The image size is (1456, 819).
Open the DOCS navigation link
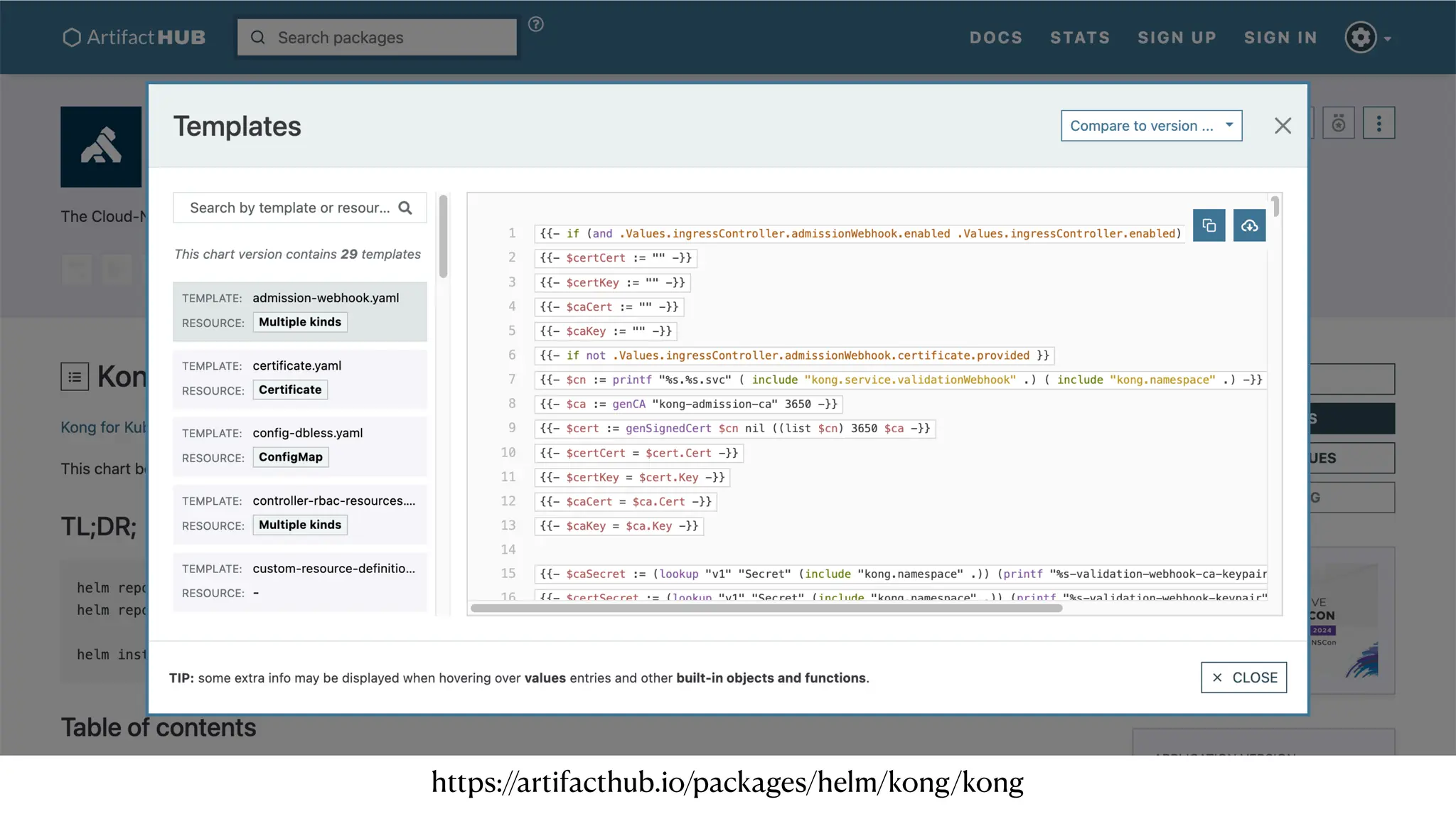[995, 38]
